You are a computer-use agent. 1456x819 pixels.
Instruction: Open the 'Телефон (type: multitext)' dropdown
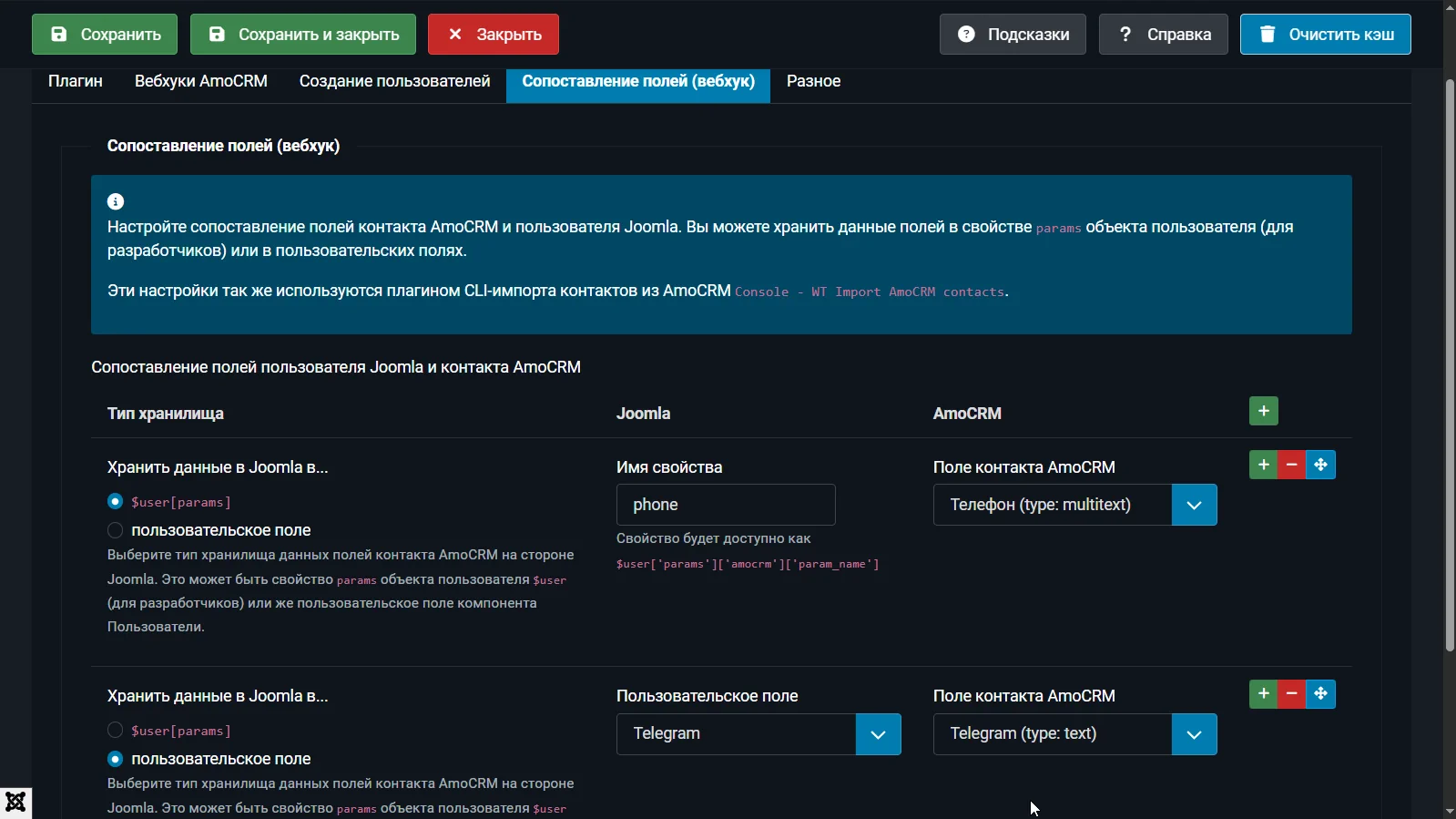click(1074, 505)
